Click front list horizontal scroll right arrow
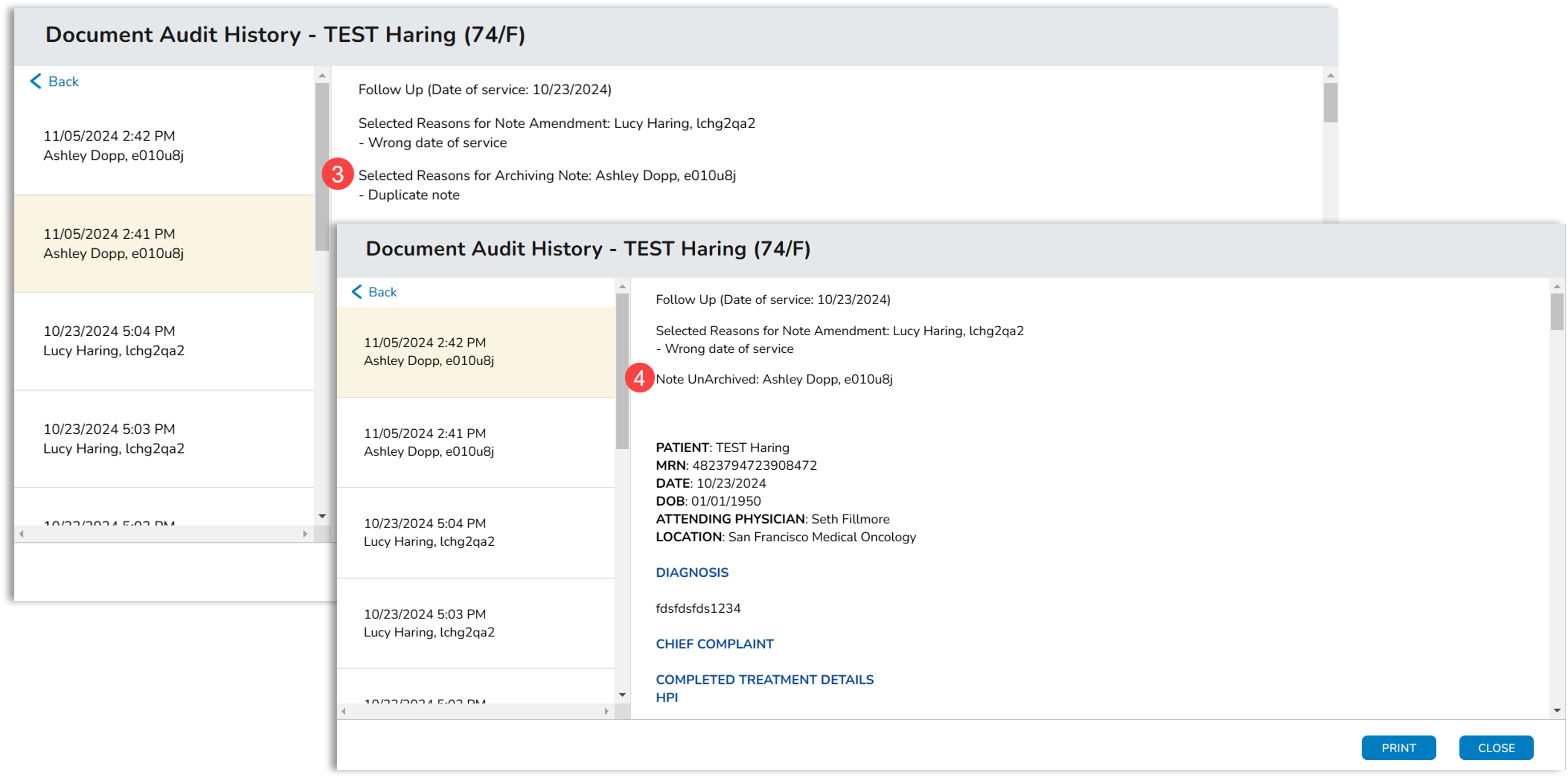 point(606,711)
